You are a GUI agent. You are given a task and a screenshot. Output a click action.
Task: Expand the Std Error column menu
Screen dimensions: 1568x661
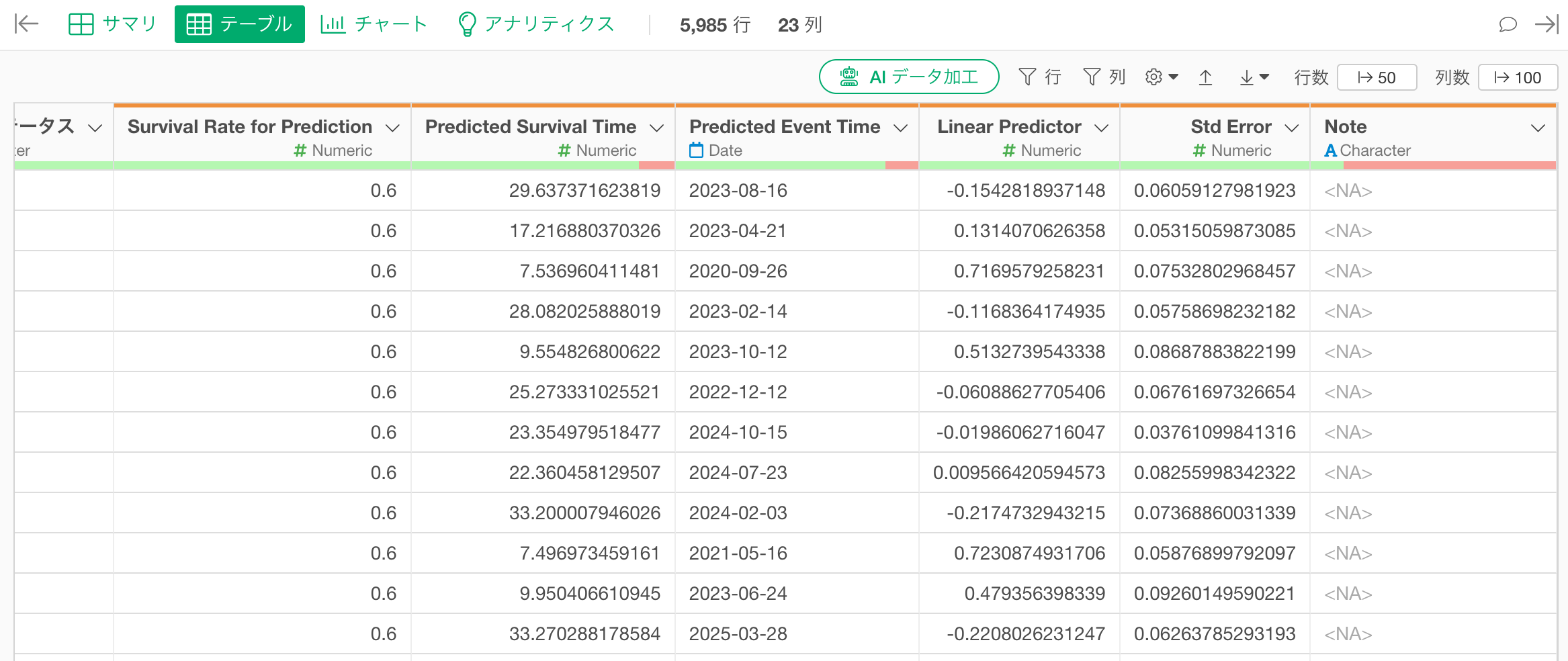click(x=1291, y=128)
